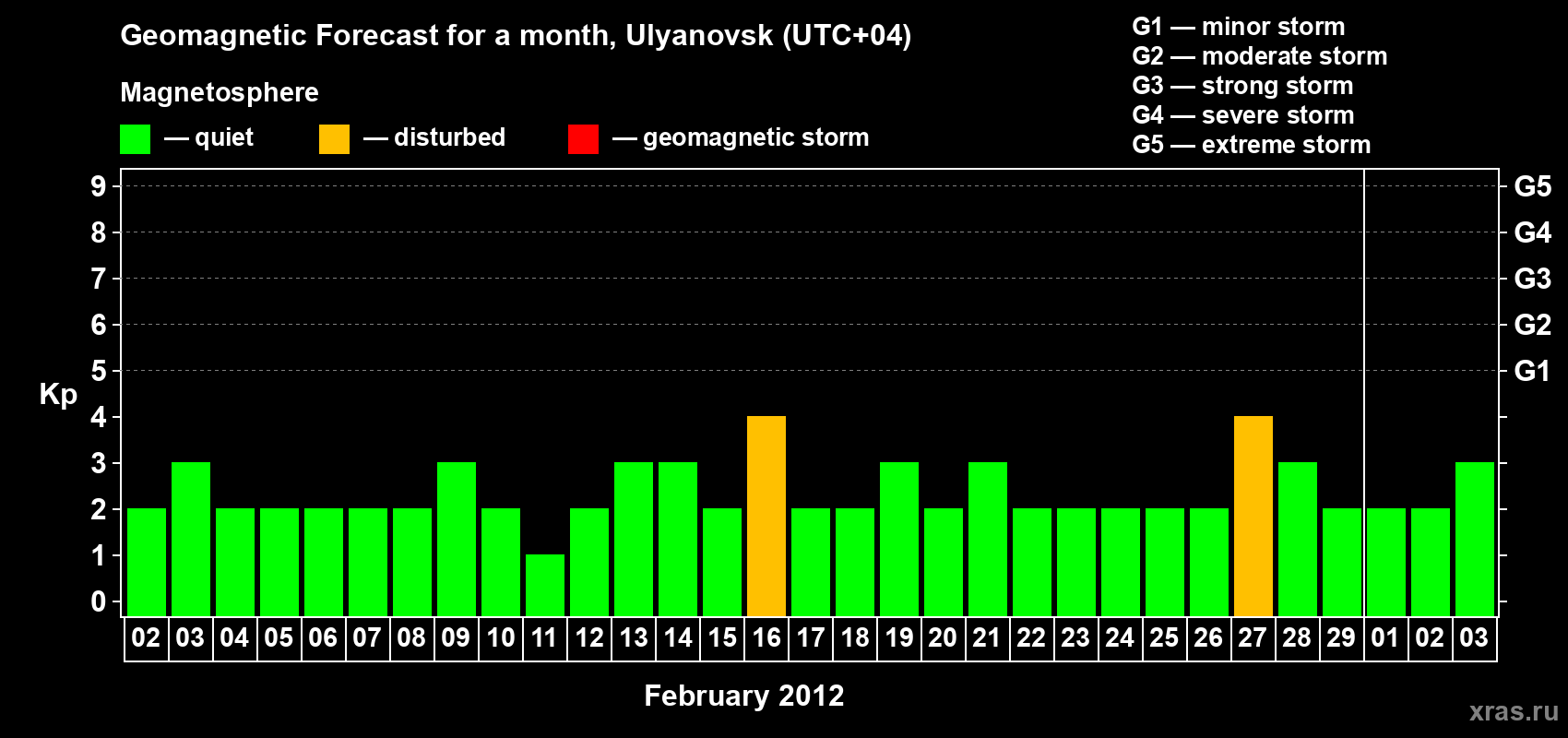Click the date label 29 on x-axis

[1341, 637]
